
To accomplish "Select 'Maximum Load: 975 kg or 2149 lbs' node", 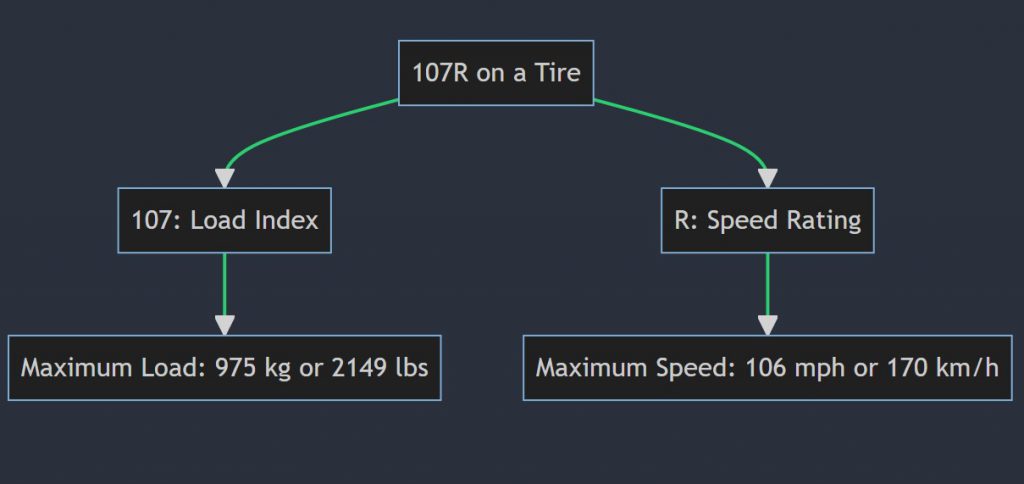I will click(225, 368).
